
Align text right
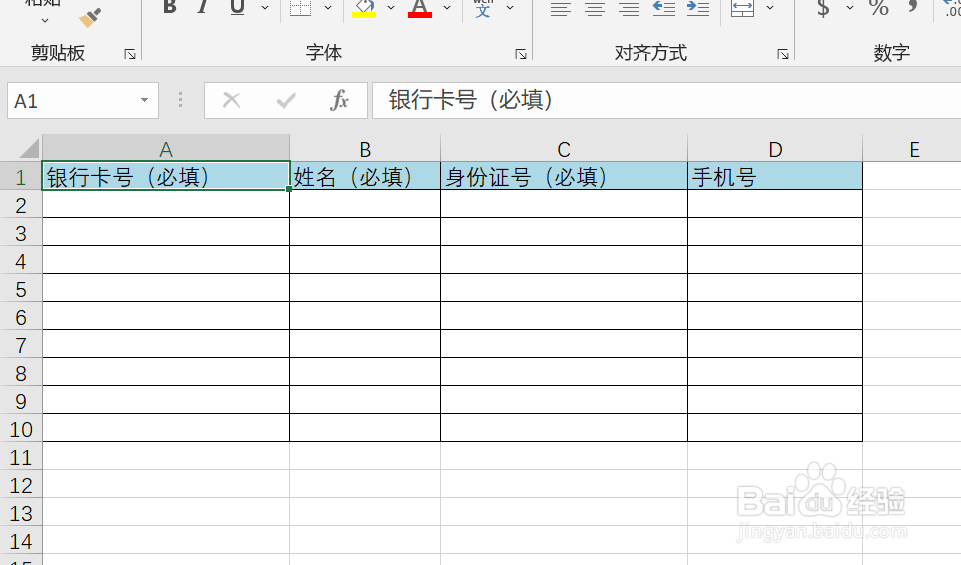[x=629, y=9]
